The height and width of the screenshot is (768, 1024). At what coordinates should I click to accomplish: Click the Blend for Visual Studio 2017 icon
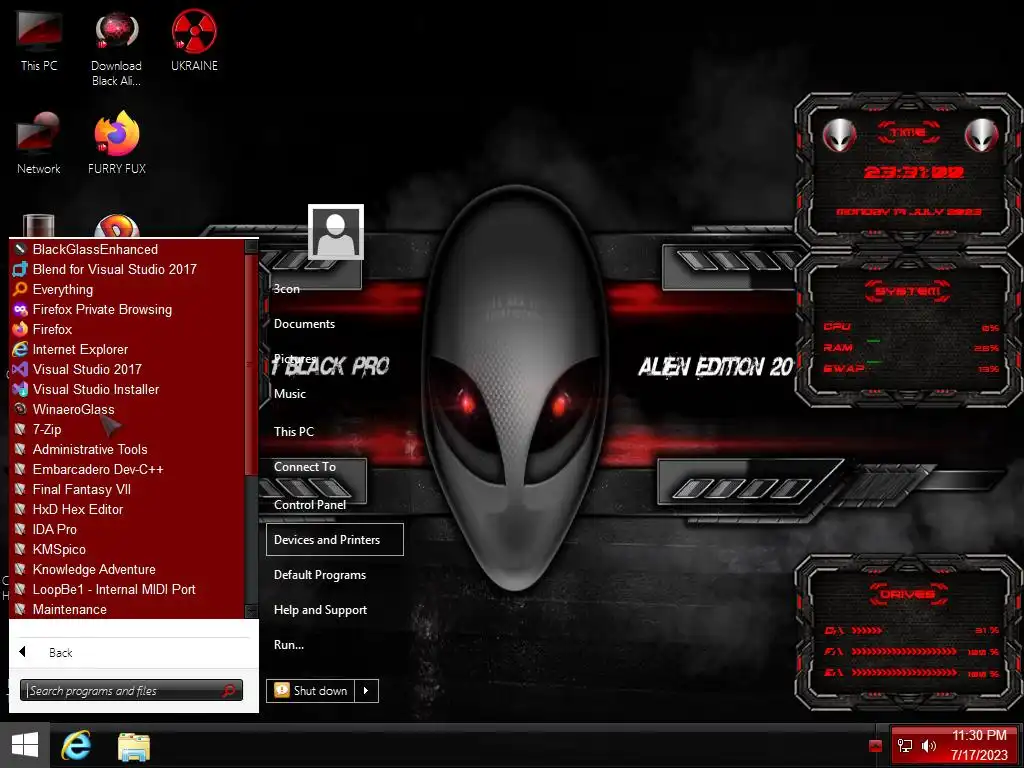point(20,269)
